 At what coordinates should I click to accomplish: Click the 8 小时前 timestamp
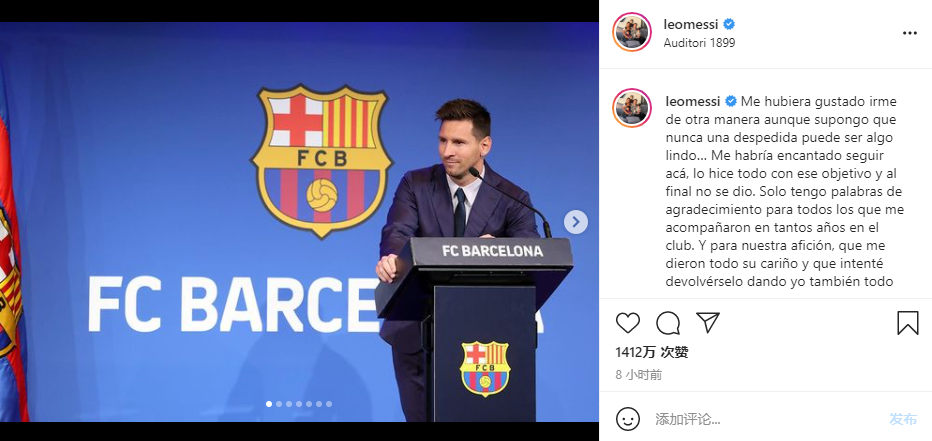coord(638,375)
